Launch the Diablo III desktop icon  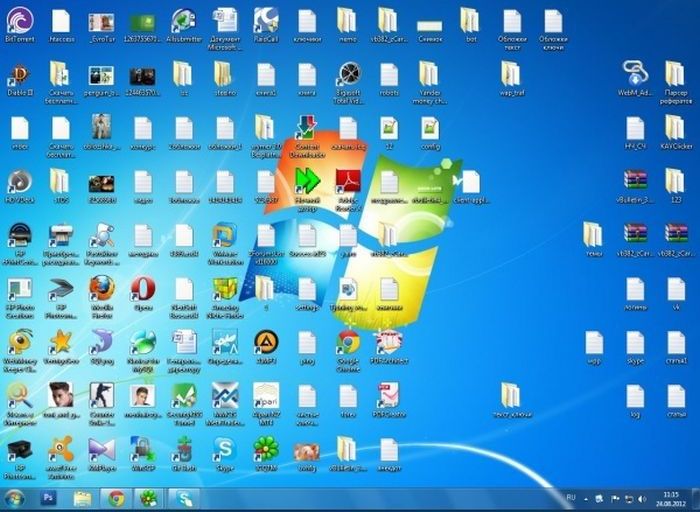pyautogui.click(x=19, y=75)
